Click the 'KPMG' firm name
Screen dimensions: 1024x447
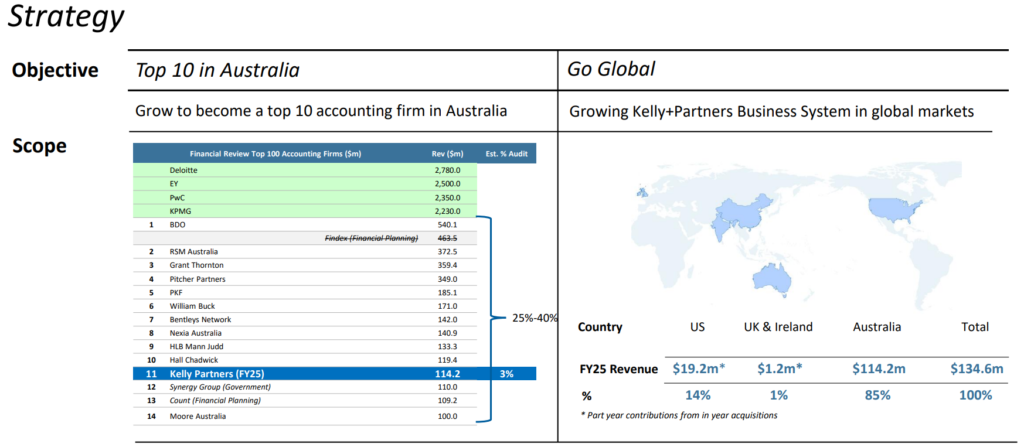pyautogui.click(x=179, y=211)
